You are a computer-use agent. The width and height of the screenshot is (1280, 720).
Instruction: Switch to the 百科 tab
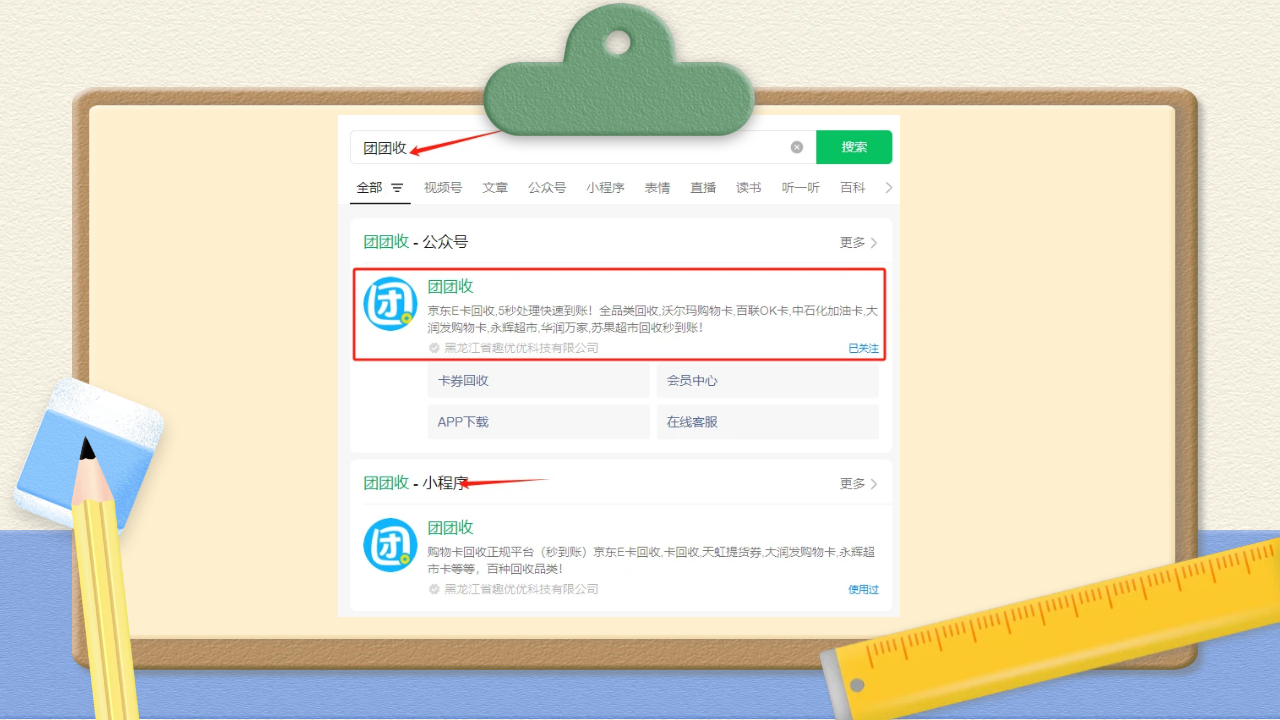(x=853, y=188)
